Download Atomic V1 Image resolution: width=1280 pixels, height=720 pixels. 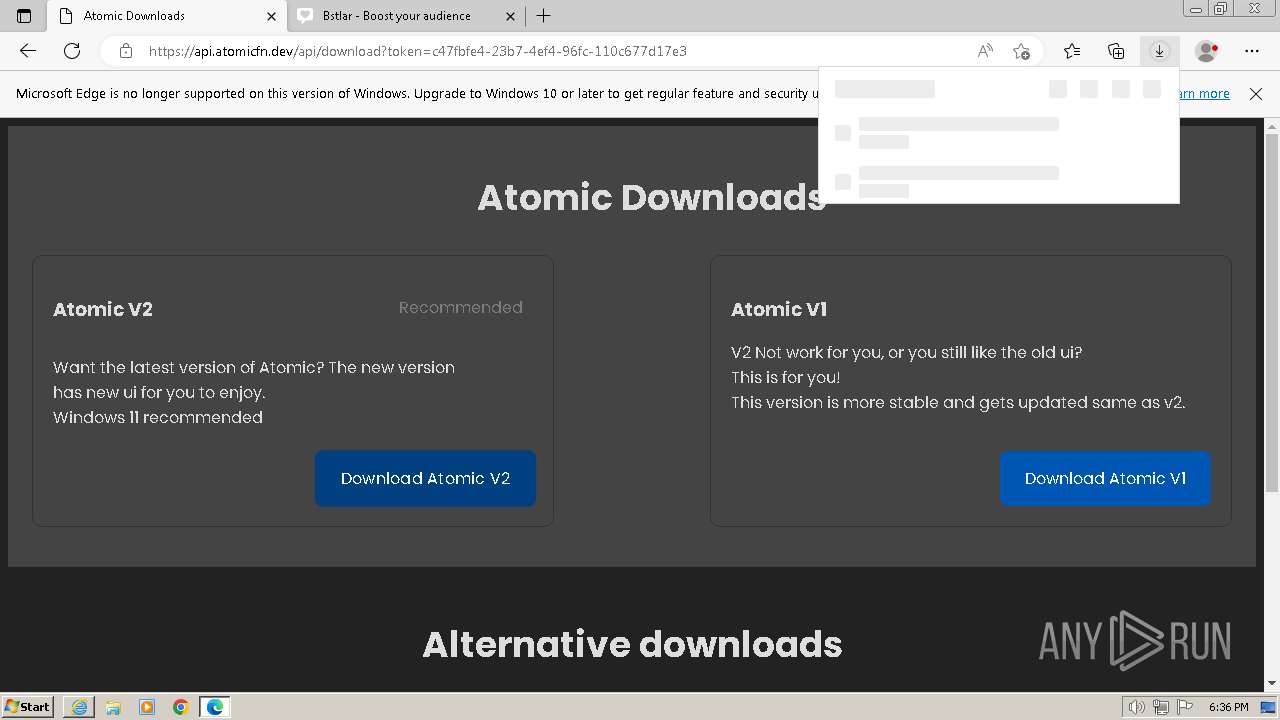(x=1105, y=478)
